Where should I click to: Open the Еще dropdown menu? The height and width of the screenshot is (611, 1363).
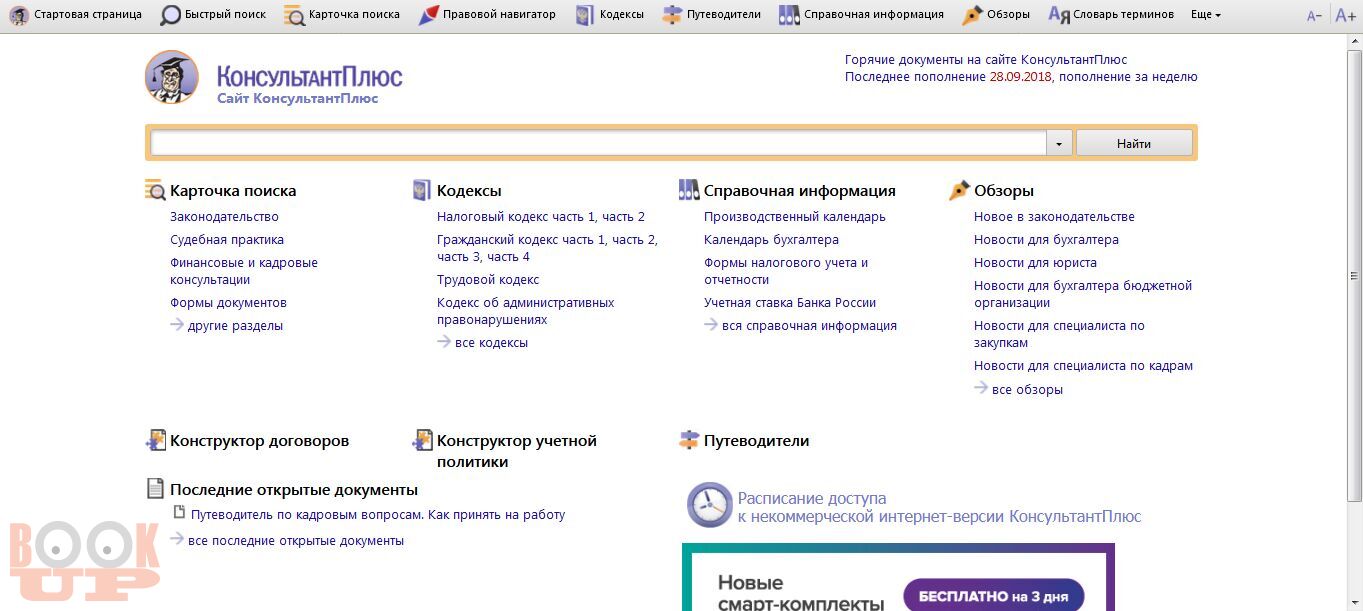pyautogui.click(x=1205, y=15)
